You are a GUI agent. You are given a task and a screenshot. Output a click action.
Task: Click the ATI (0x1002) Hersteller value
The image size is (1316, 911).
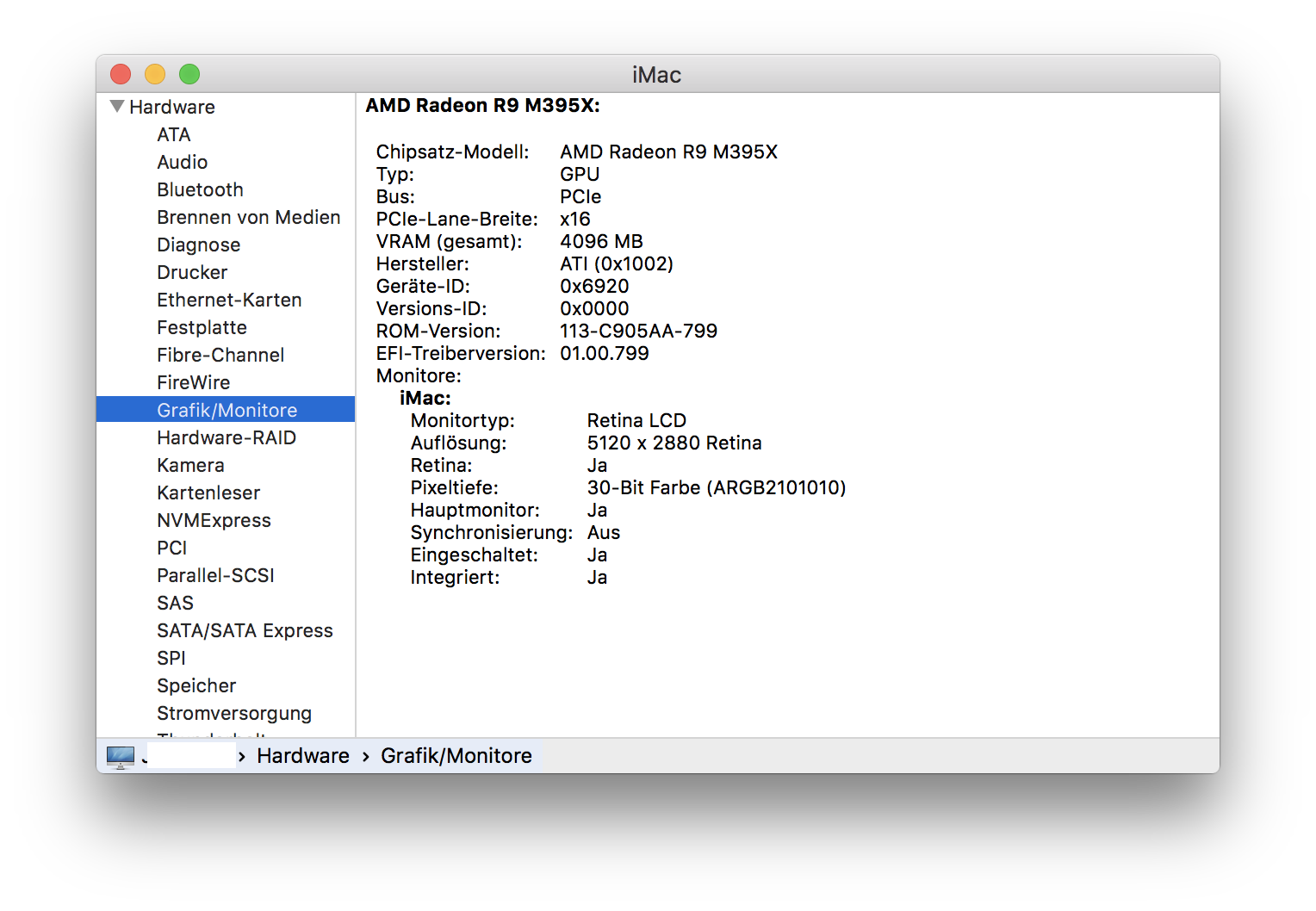pos(617,263)
